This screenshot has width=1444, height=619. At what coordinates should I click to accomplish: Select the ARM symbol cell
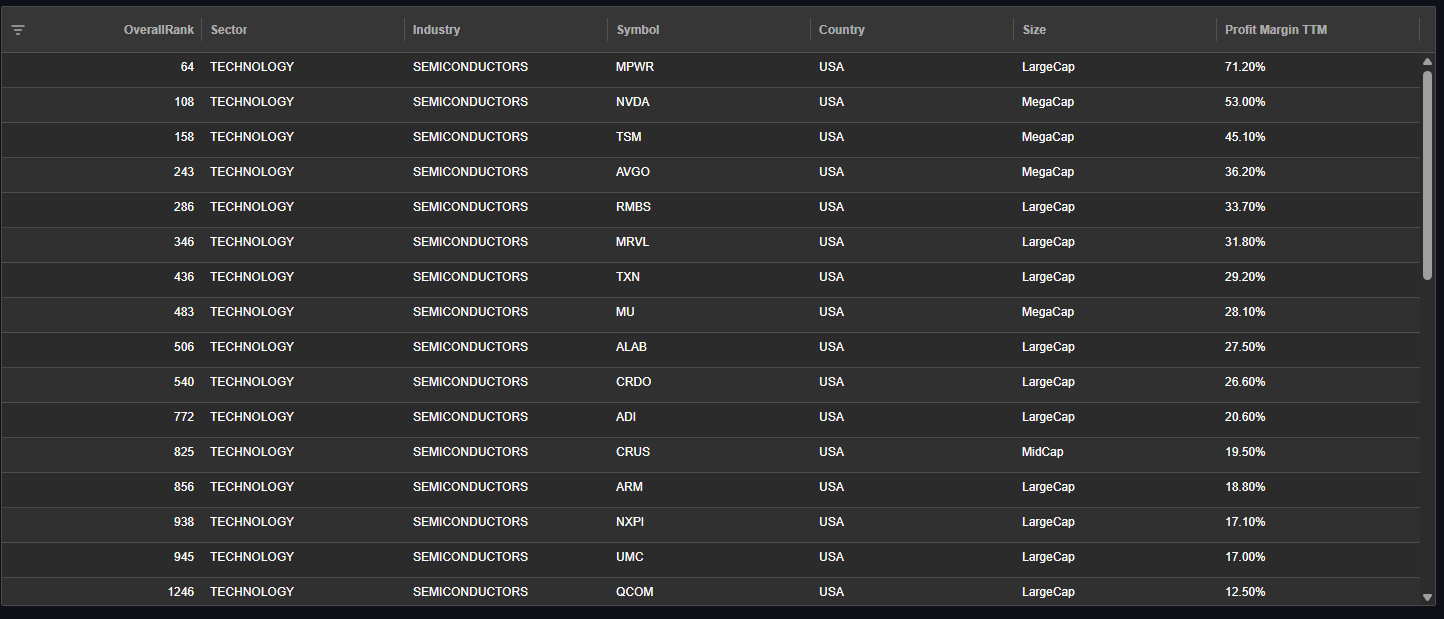point(630,487)
